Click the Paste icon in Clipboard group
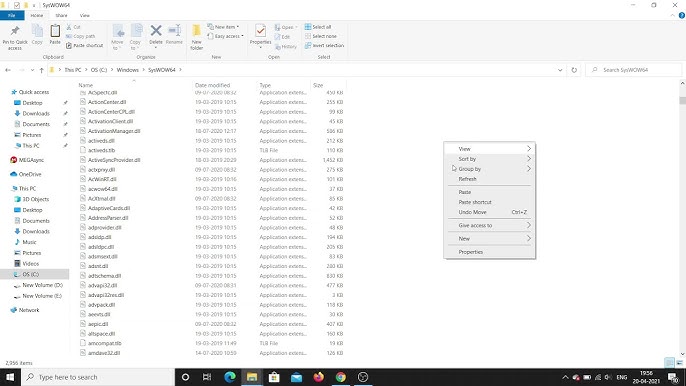Image resolution: width=686 pixels, height=386 pixels. pos(55,34)
